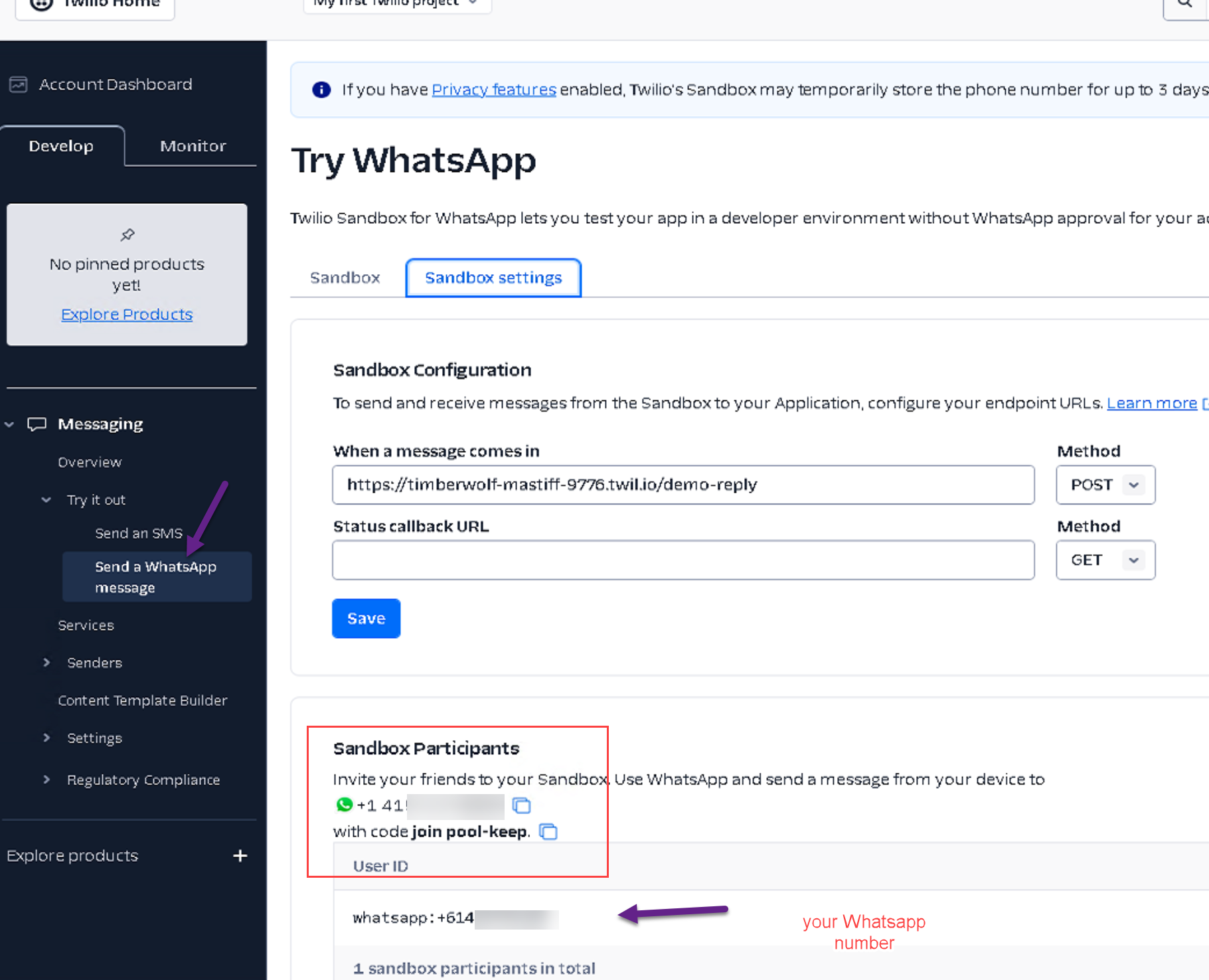Copy the sandbox WhatsApp phone number
This screenshot has height=980, width=1209.
click(x=522, y=805)
